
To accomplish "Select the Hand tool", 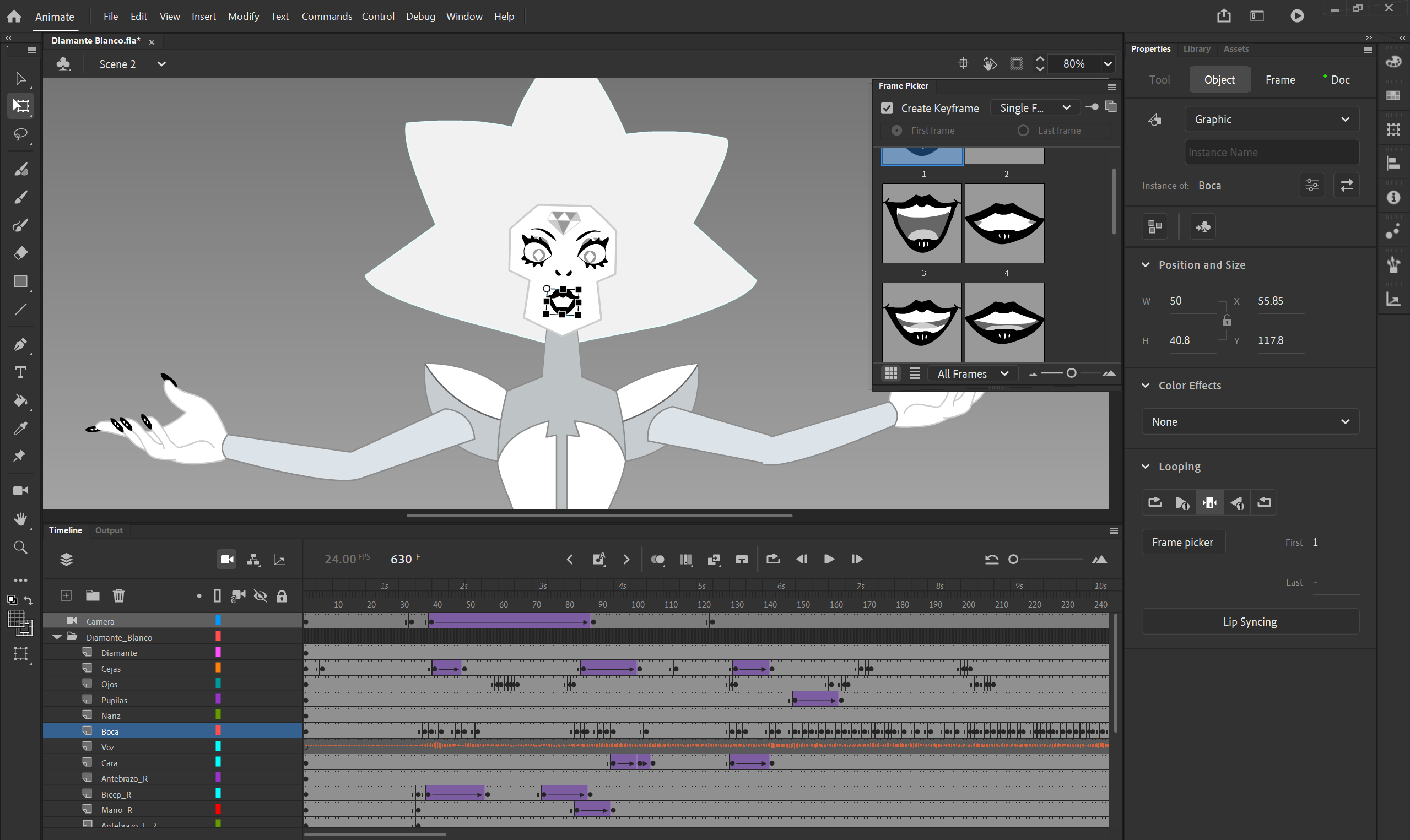I will point(20,519).
